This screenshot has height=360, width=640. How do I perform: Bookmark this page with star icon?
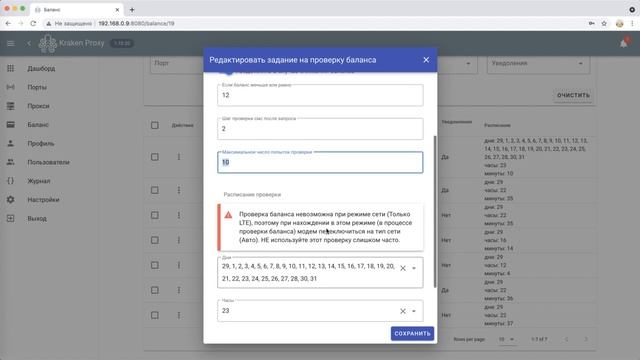[604, 24]
